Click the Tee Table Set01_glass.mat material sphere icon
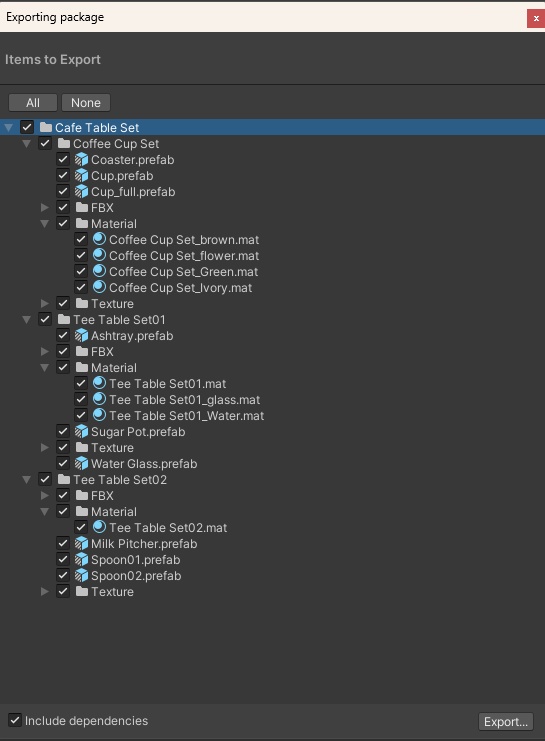 [99, 399]
